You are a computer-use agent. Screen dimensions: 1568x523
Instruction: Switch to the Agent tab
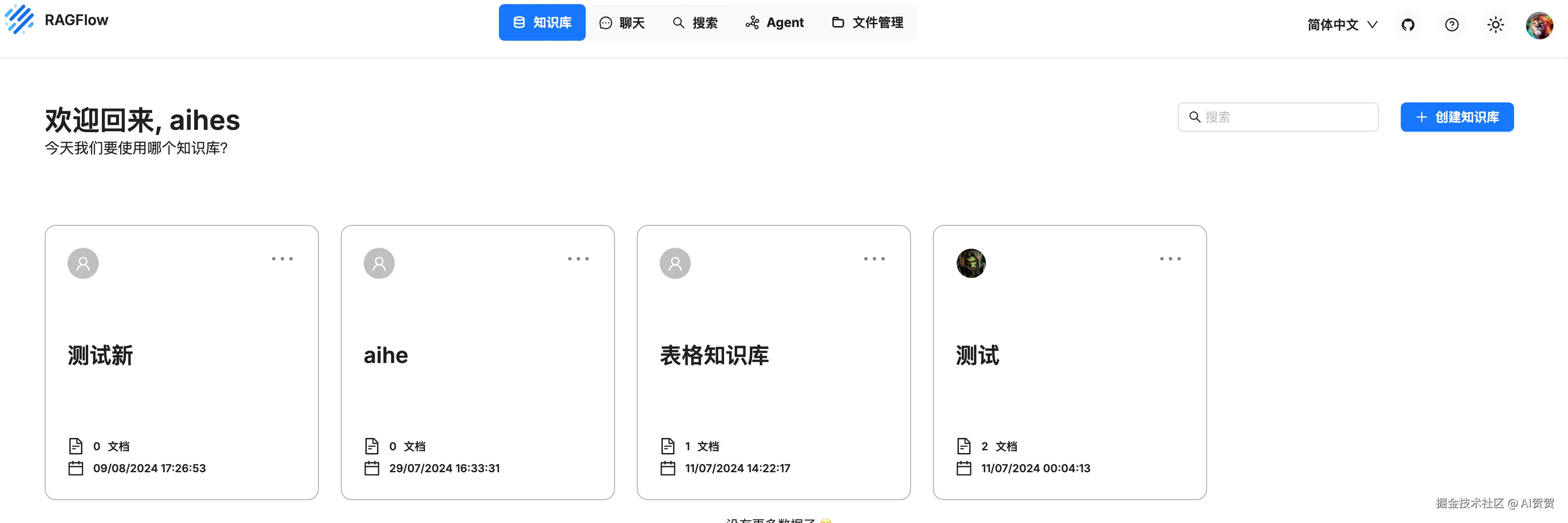click(774, 23)
